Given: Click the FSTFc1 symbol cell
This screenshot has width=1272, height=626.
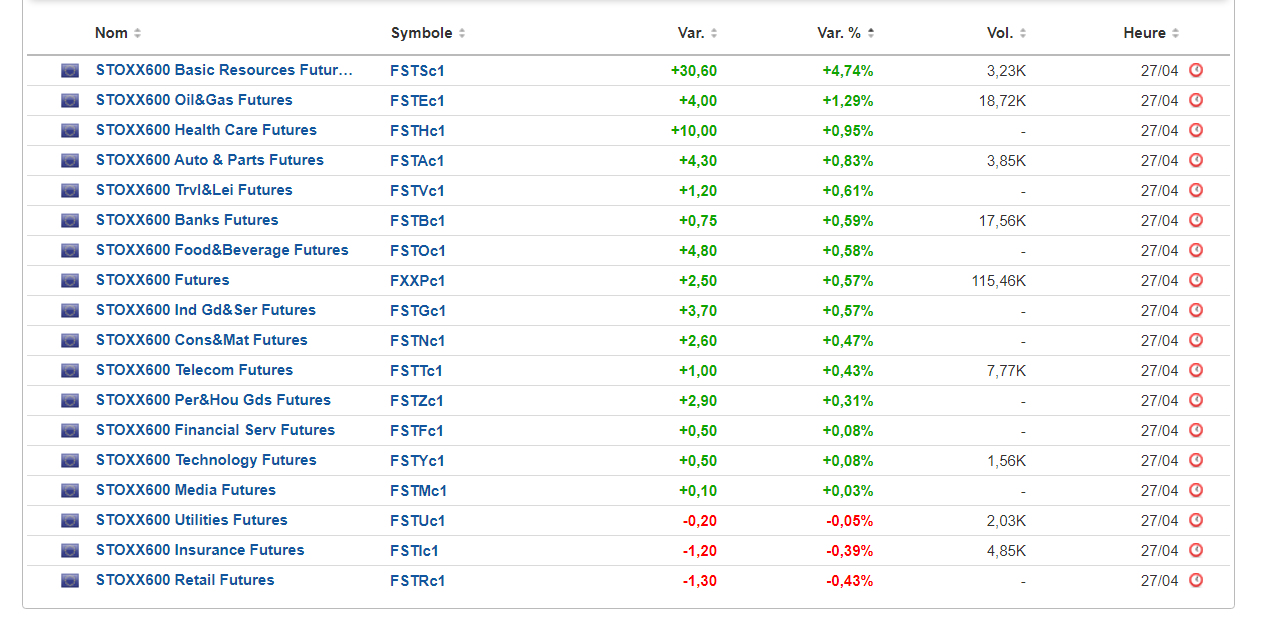Looking at the screenshot, I should 417,431.
